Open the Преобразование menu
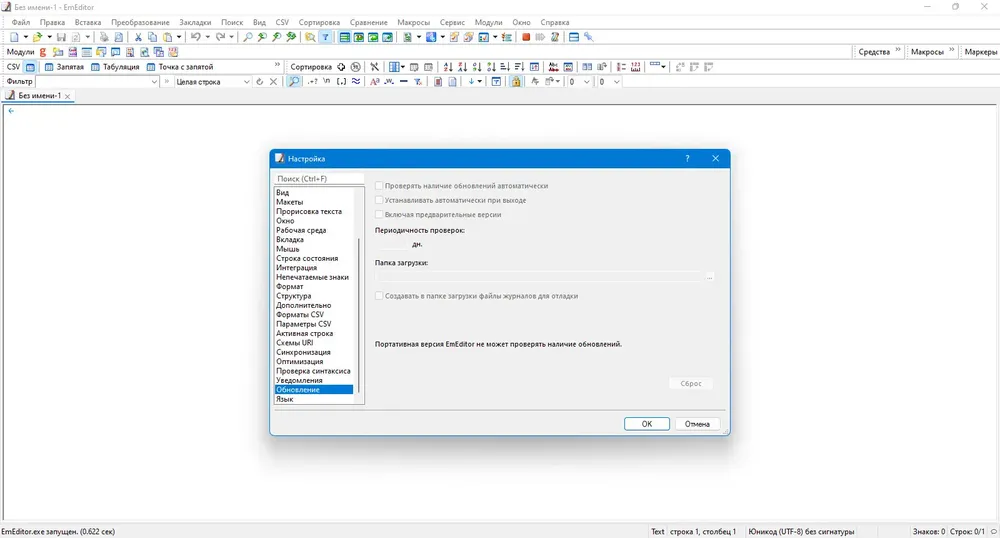 (x=140, y=22)
